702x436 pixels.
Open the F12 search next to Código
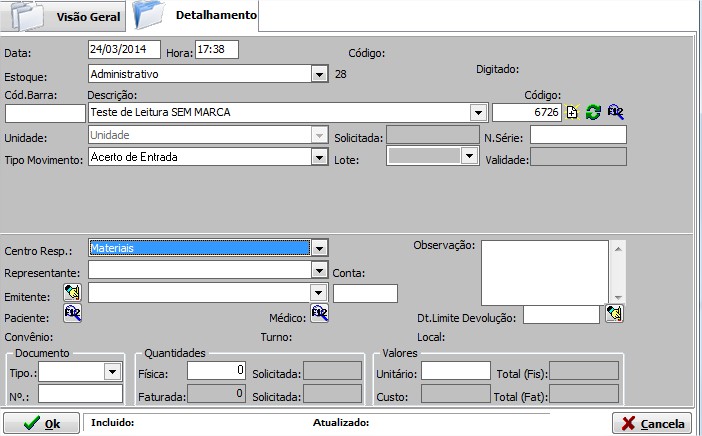point(615,112)
